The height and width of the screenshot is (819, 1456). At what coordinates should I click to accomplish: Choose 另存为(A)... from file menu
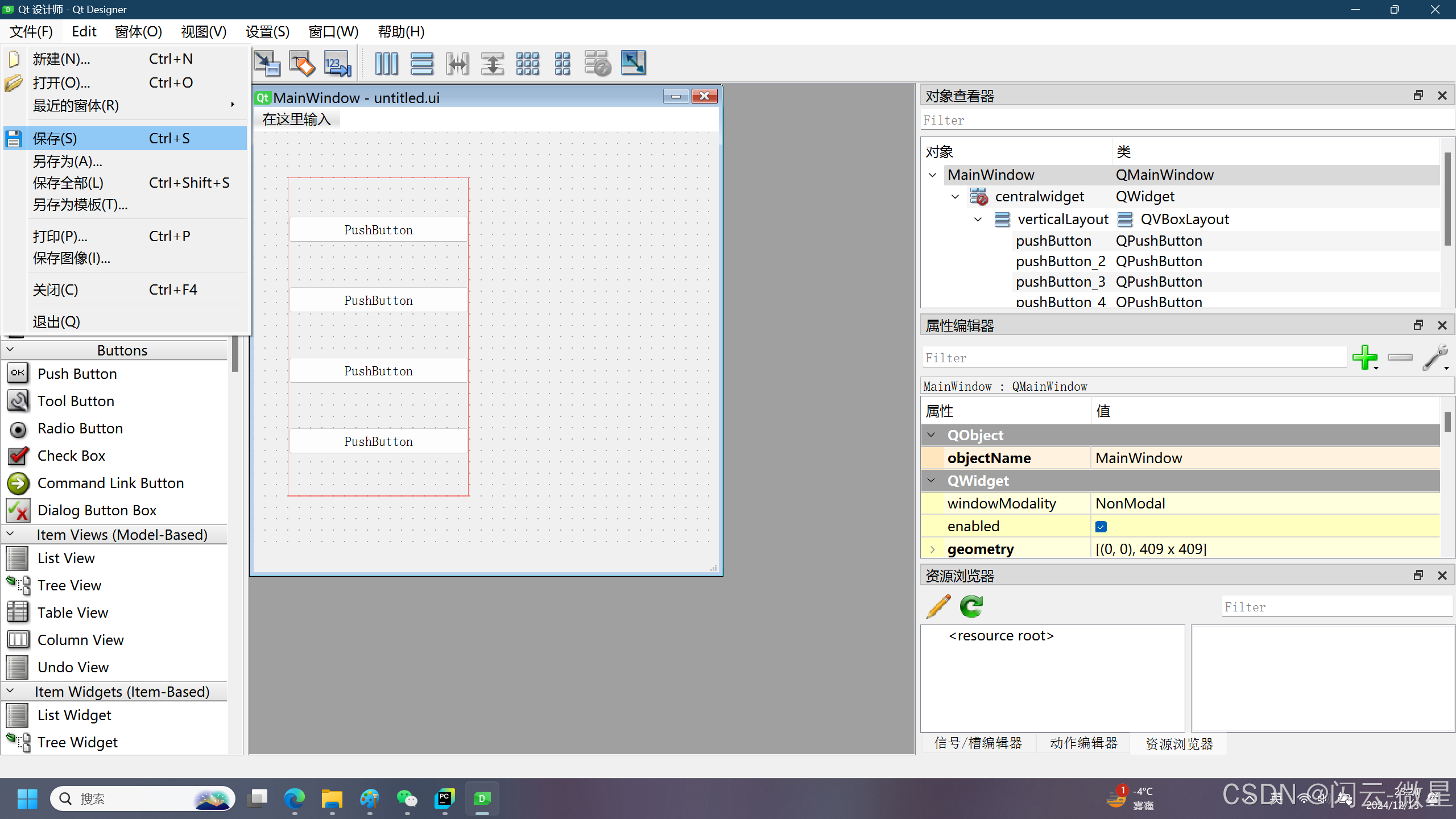coord(67,162)
